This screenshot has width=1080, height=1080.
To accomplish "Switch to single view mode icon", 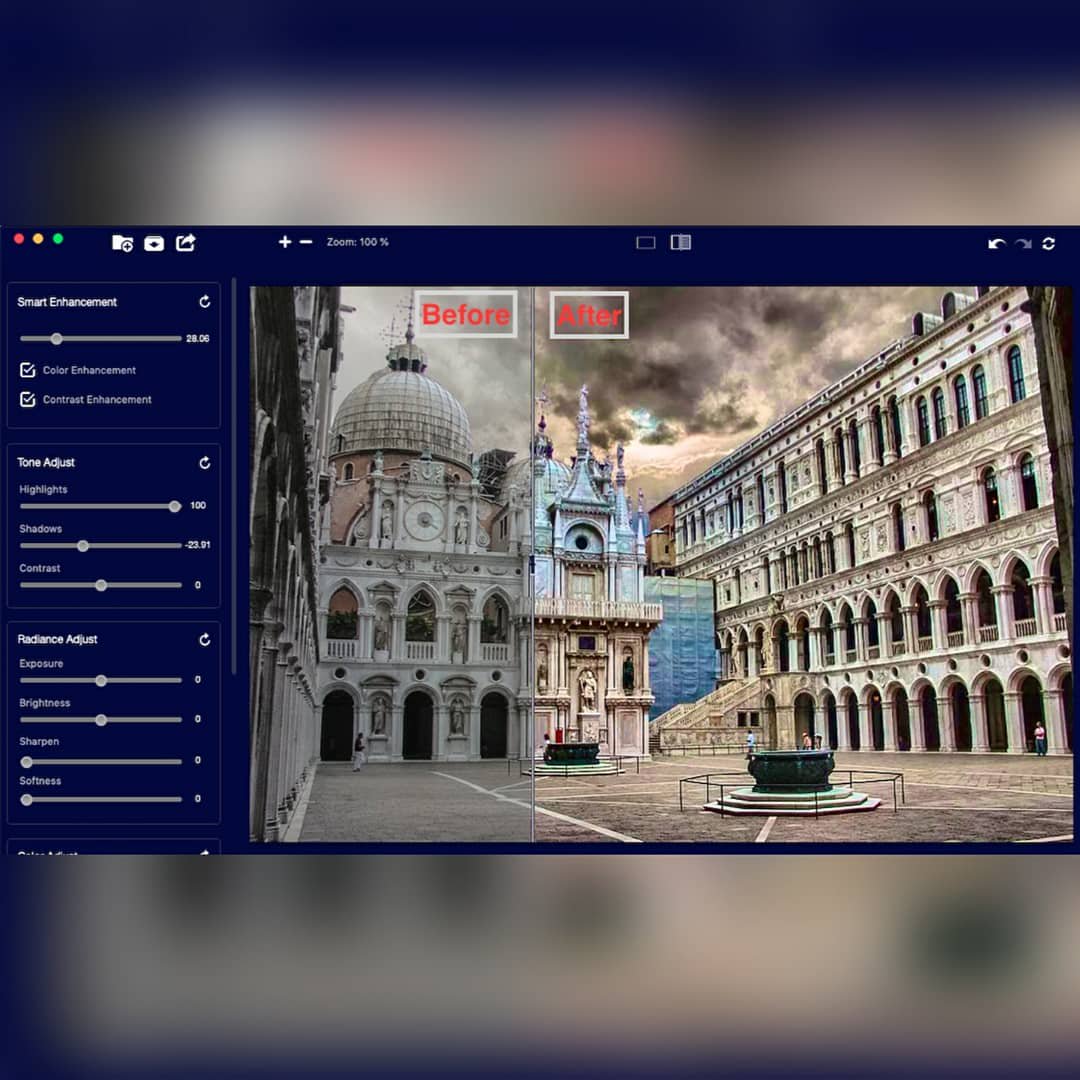I will (x=645, y=242).
